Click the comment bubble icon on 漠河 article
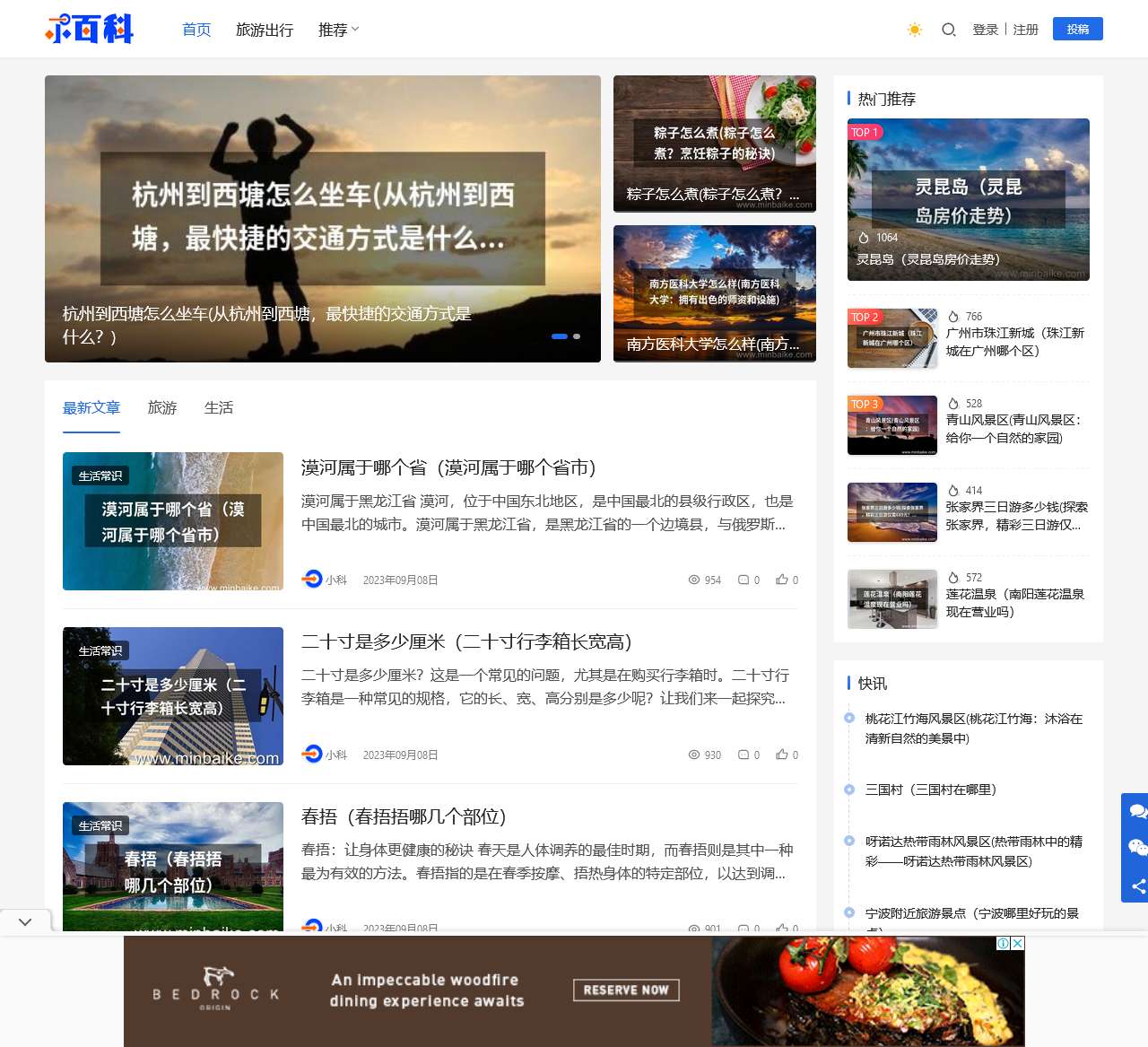The height and width of the screenshot is (1047, 1148). [743, 580]
